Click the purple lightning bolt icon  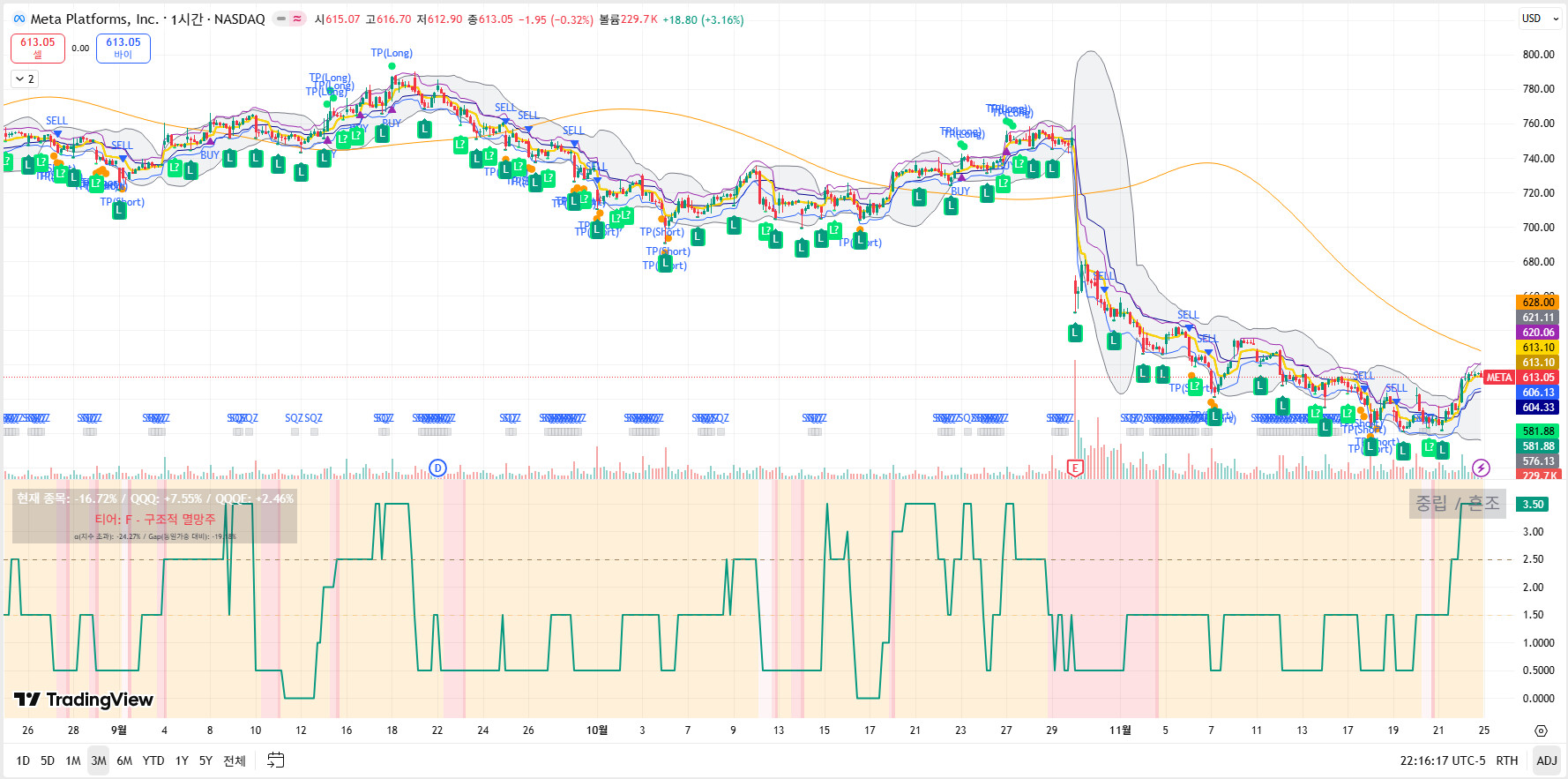pos(1481,468)
